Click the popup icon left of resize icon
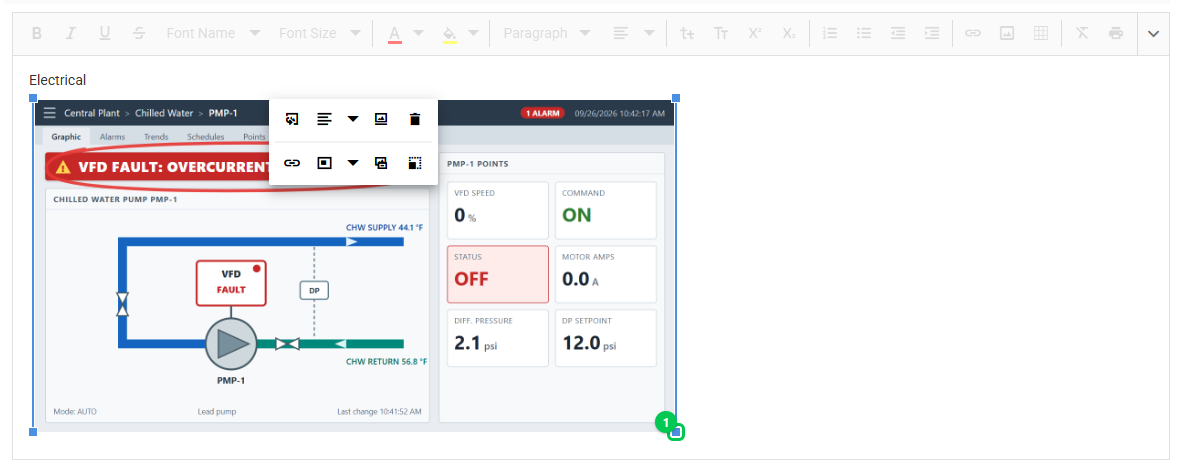The width and height of the screenshot is (1182, 476). tap(381, 163)
